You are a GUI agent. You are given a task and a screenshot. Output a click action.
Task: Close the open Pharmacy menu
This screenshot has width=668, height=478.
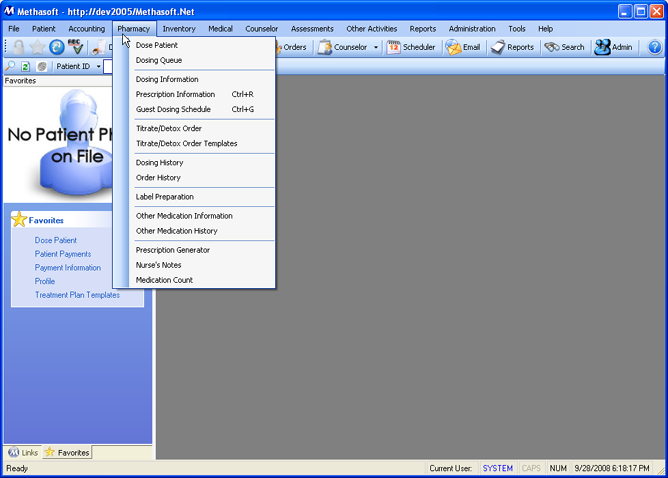tap(134, 29)
